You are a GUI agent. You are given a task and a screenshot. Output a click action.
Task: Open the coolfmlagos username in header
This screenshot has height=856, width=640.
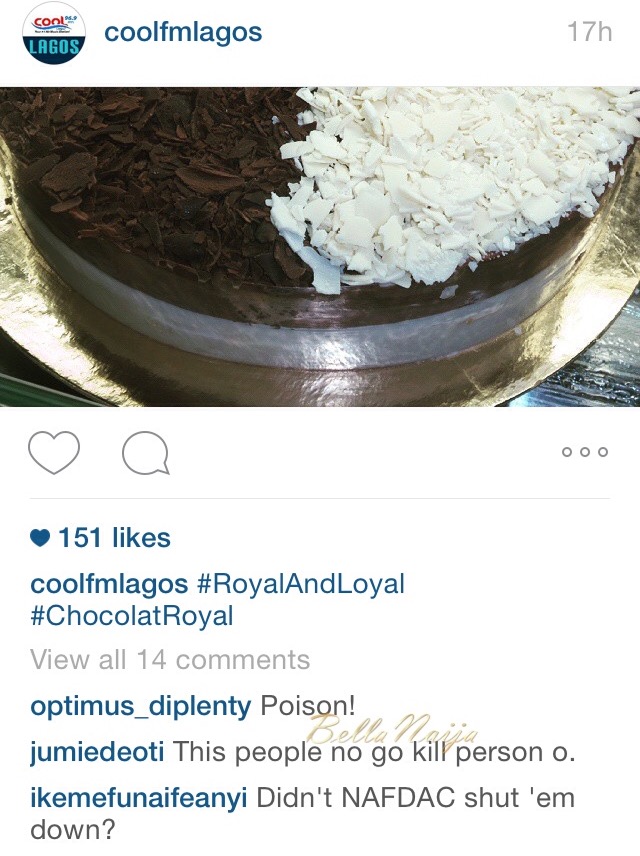(183, 32)
